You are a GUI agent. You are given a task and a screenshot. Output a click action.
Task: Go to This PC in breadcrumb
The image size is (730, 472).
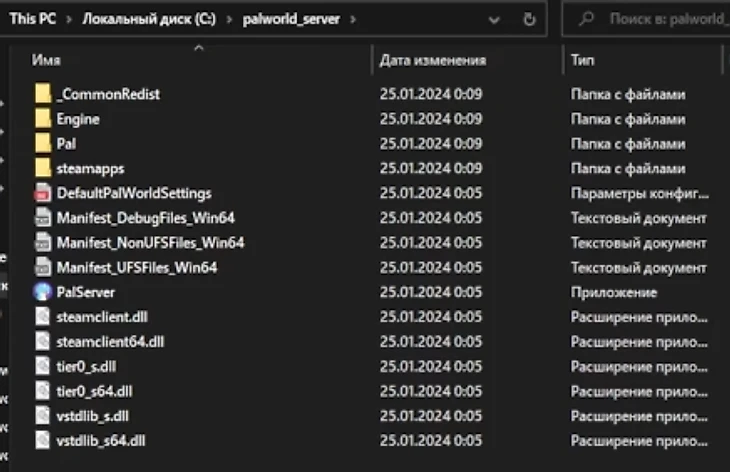[32, 18]
